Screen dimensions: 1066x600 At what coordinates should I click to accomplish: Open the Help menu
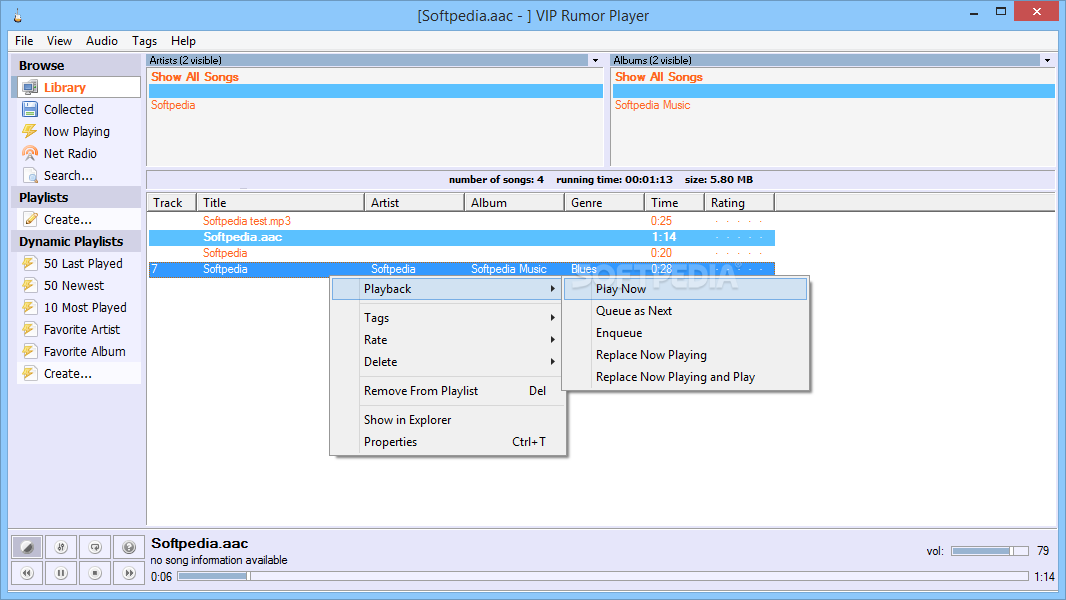183,41
